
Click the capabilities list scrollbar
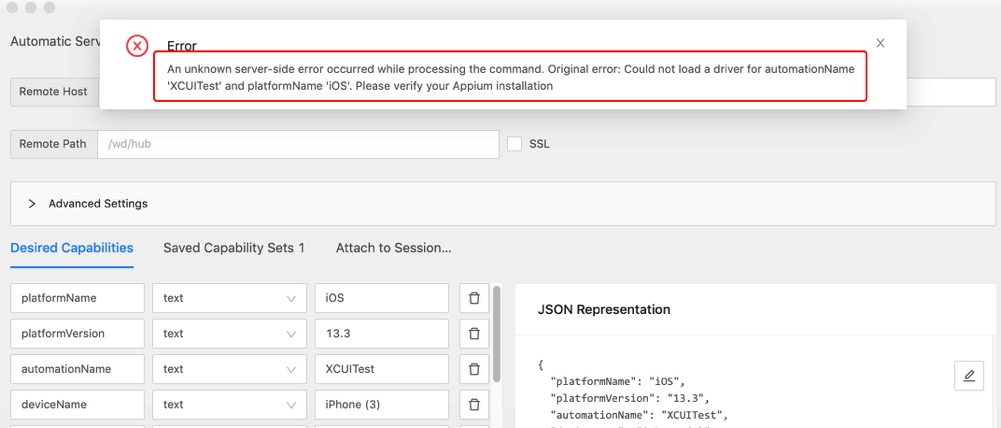coord(497,334)
